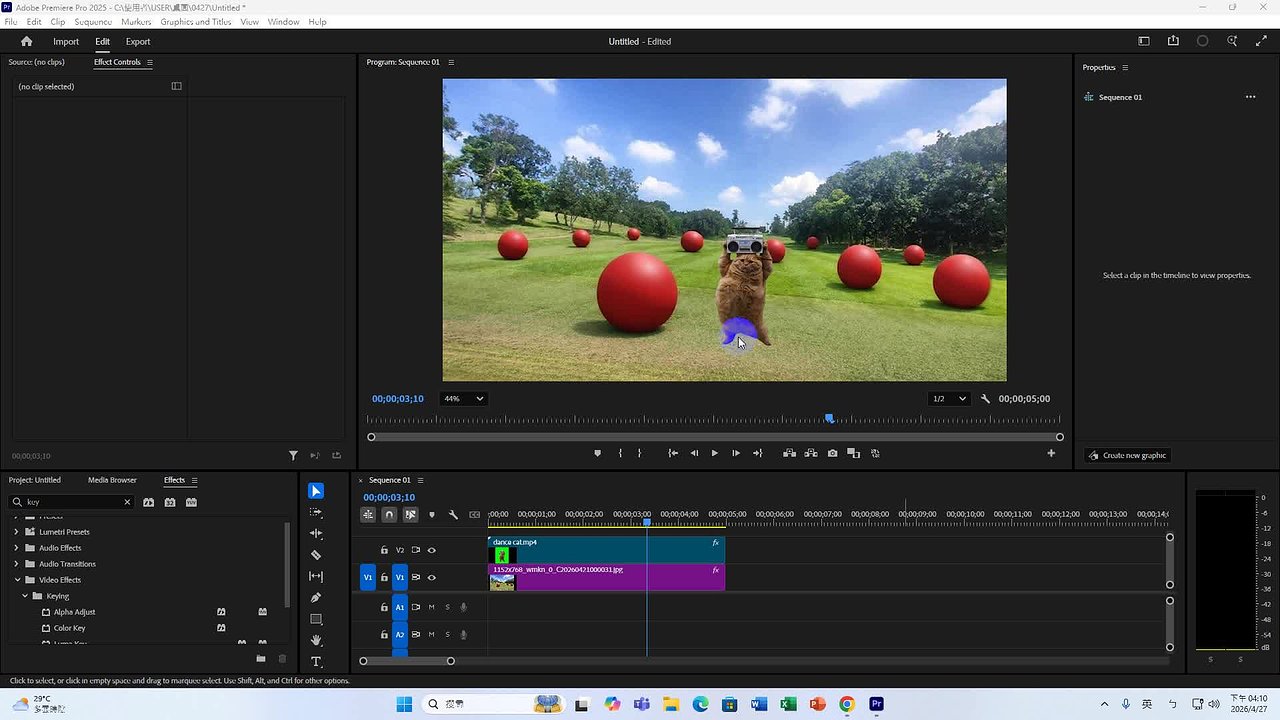Play the sequence in Program Monitor
Image resolution: width=1280 pixels, height=720 pixels.
(714, 453)
